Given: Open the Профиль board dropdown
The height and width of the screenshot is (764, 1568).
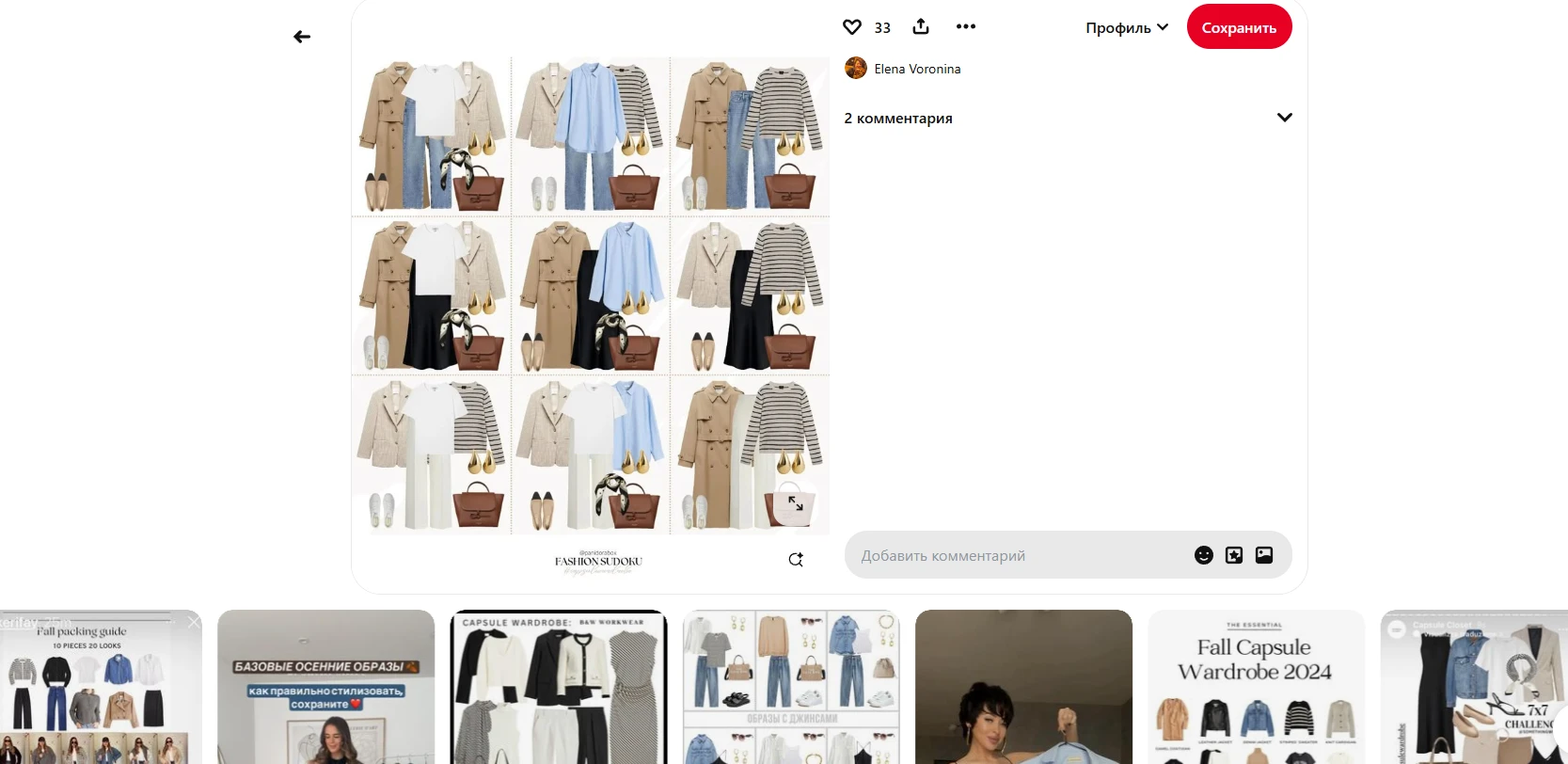Looking at the screenshot, I should pos(1126,27).
